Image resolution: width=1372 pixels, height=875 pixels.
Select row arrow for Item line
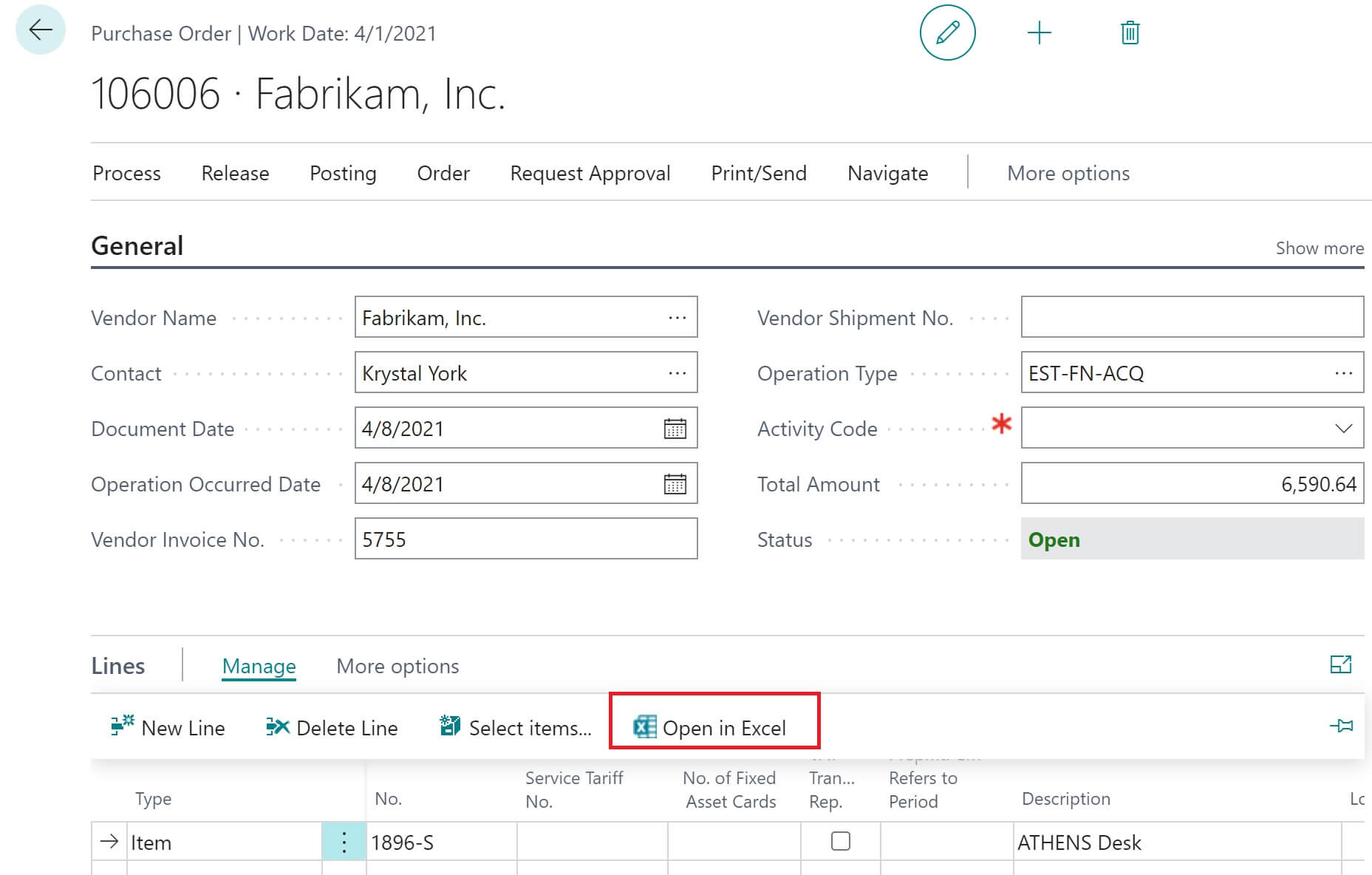click(109, 842)
